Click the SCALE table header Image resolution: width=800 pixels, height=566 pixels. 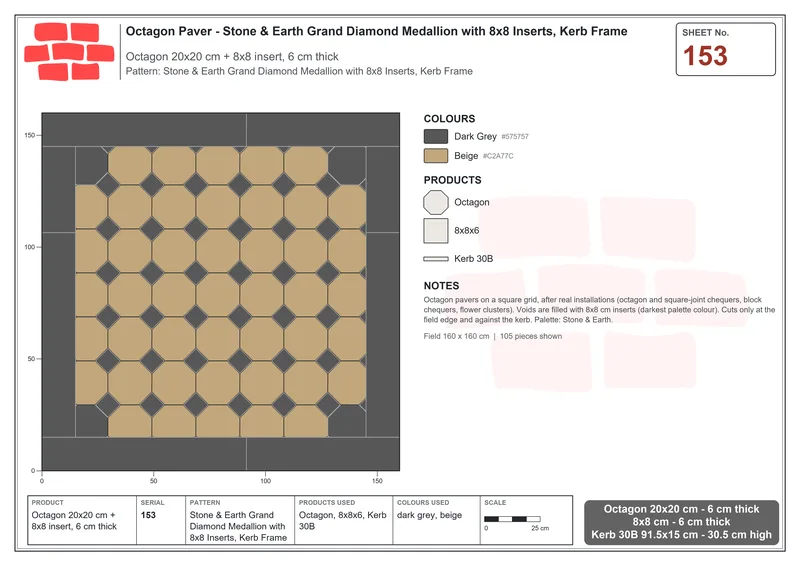(495, 503)
